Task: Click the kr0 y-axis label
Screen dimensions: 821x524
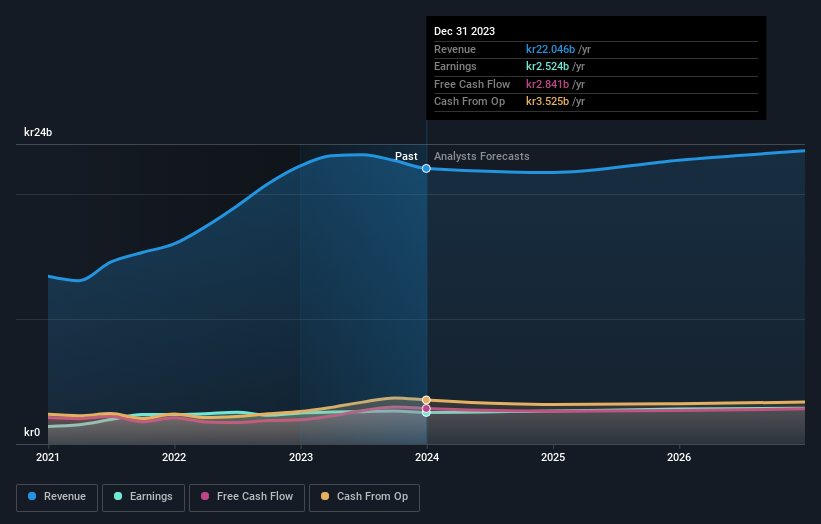Action: (32, 432)
